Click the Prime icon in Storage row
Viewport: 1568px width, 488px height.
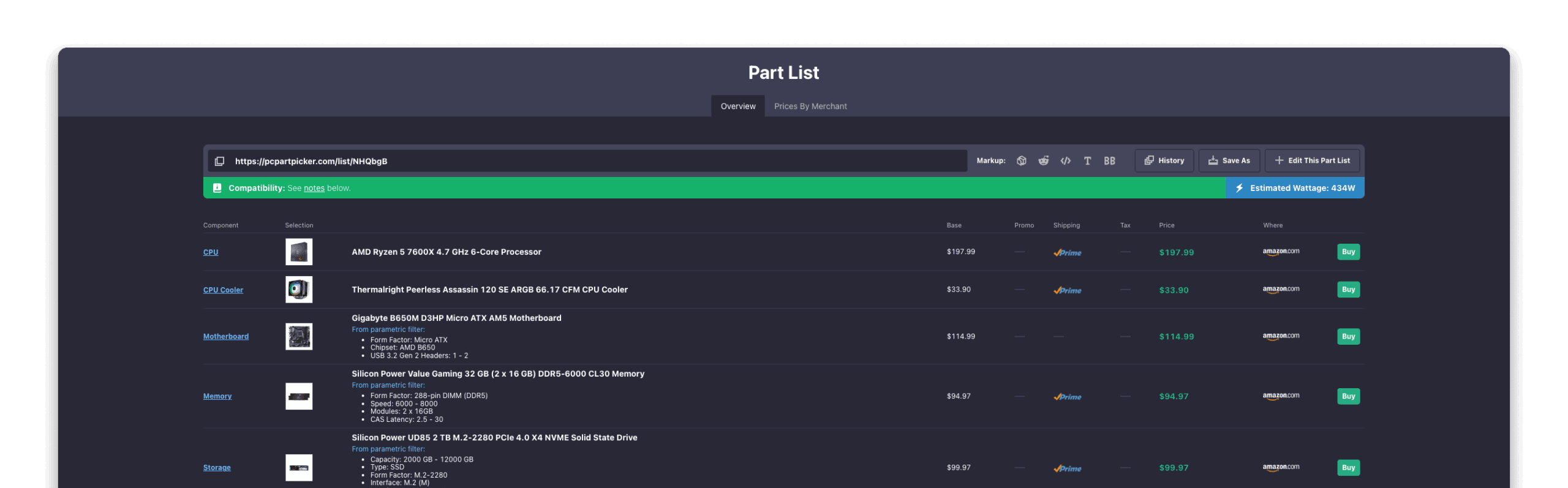tap(1067, 469)
